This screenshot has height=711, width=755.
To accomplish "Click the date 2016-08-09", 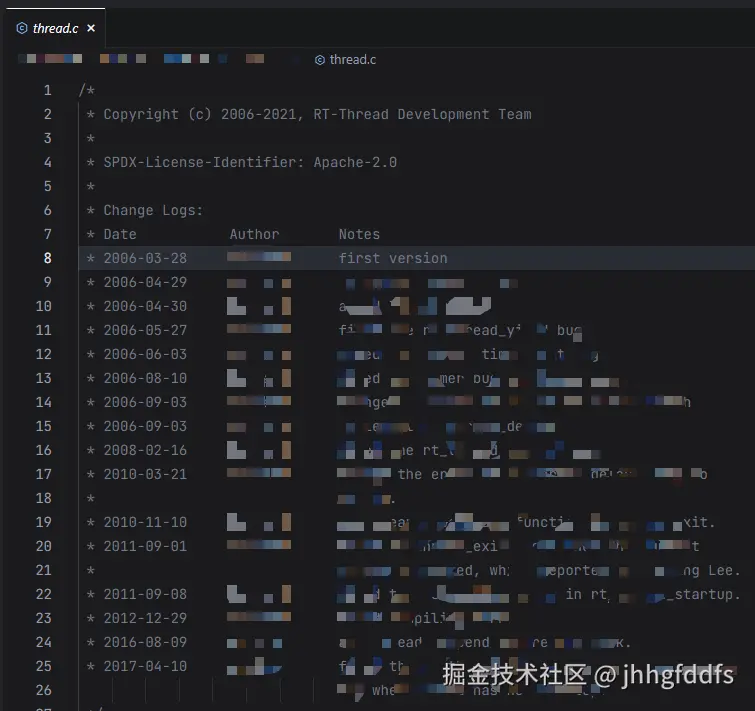I will click(145, 642).
